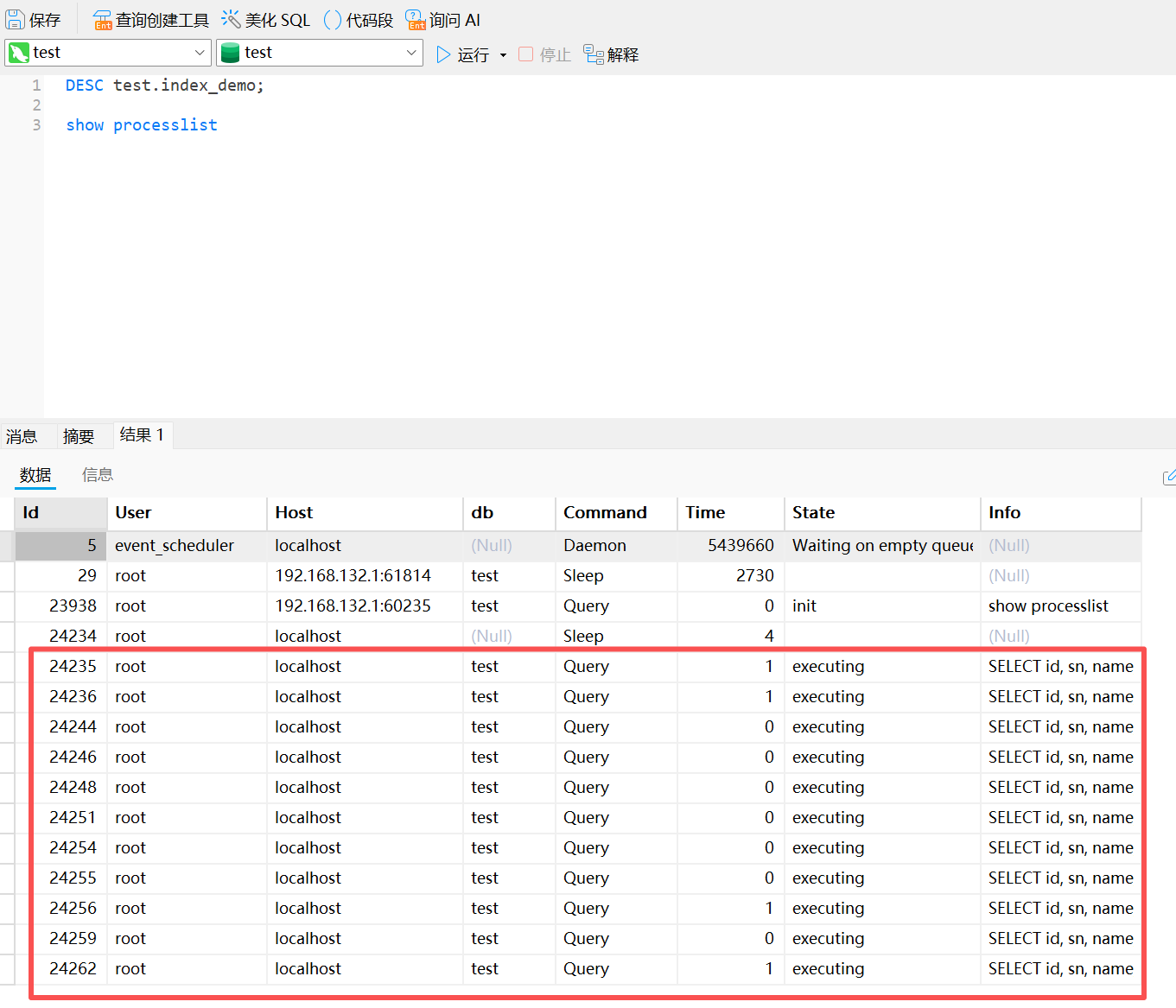Screen dimensions: 1176x1008
Task: Select the Daemon command cell
Action: point(616,546)
